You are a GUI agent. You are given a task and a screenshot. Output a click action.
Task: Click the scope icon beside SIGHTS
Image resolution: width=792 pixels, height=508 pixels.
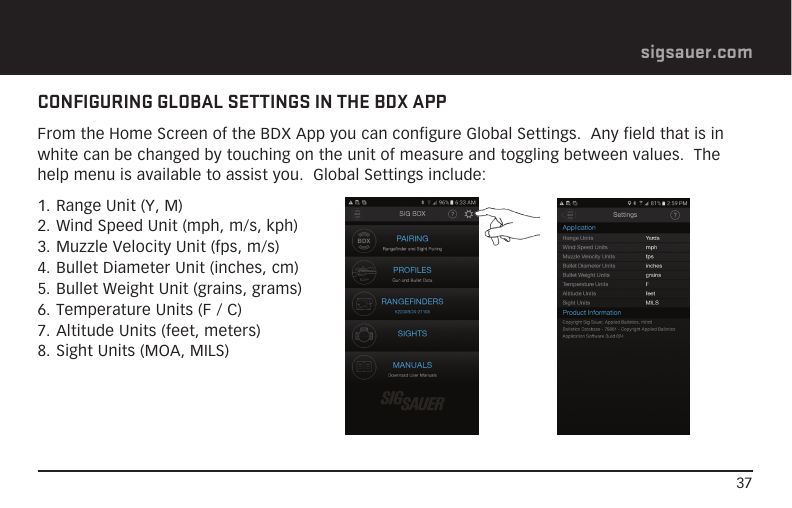364,335
